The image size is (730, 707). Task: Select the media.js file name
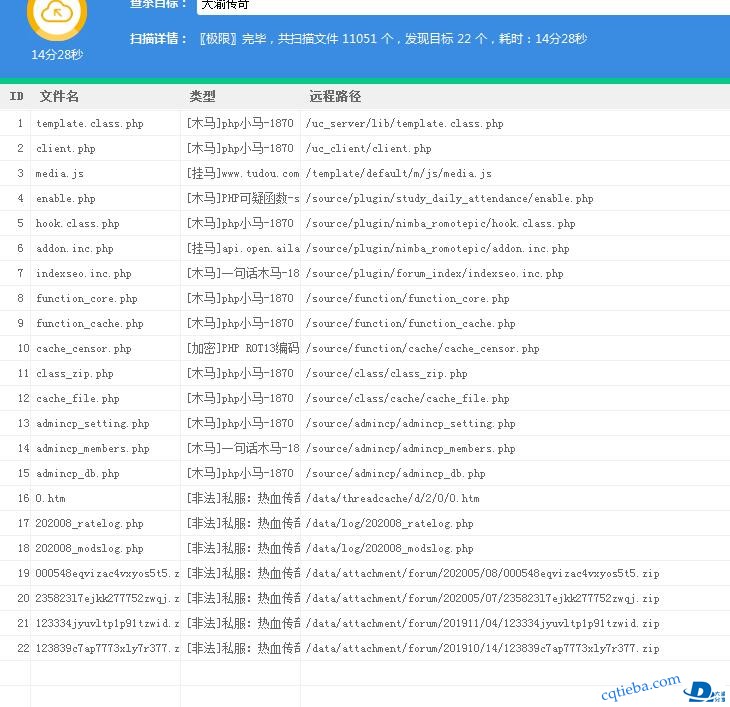[x=60, y=174]
